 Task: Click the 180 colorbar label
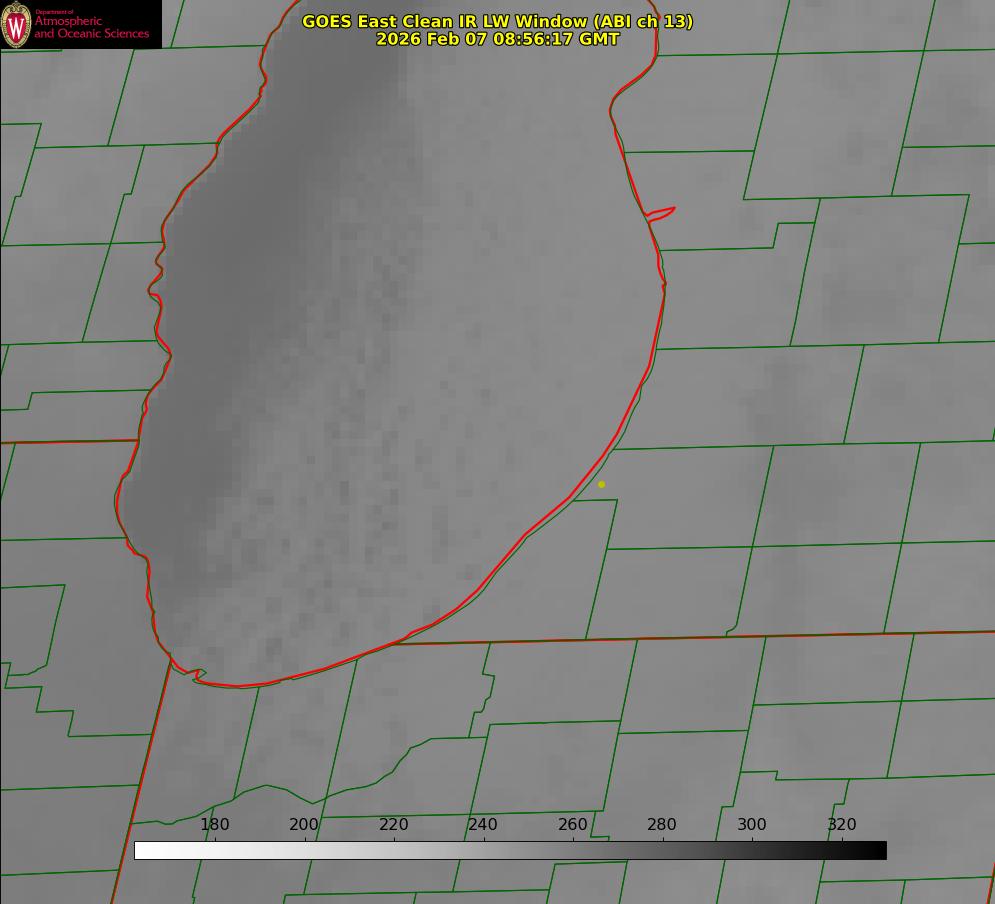214,824
